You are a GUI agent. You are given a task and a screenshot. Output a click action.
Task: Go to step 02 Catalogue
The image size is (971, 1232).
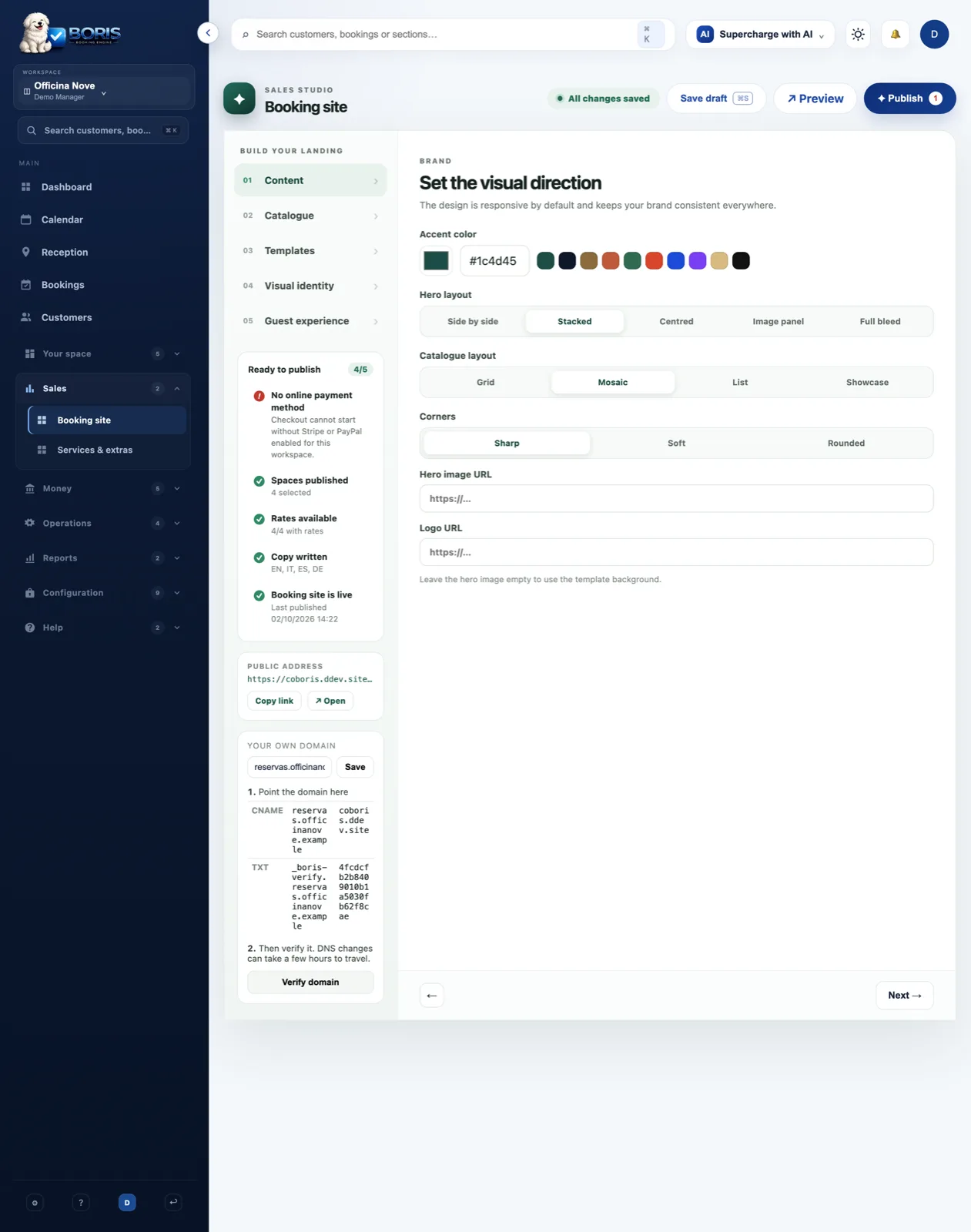(x=310, y=216)
